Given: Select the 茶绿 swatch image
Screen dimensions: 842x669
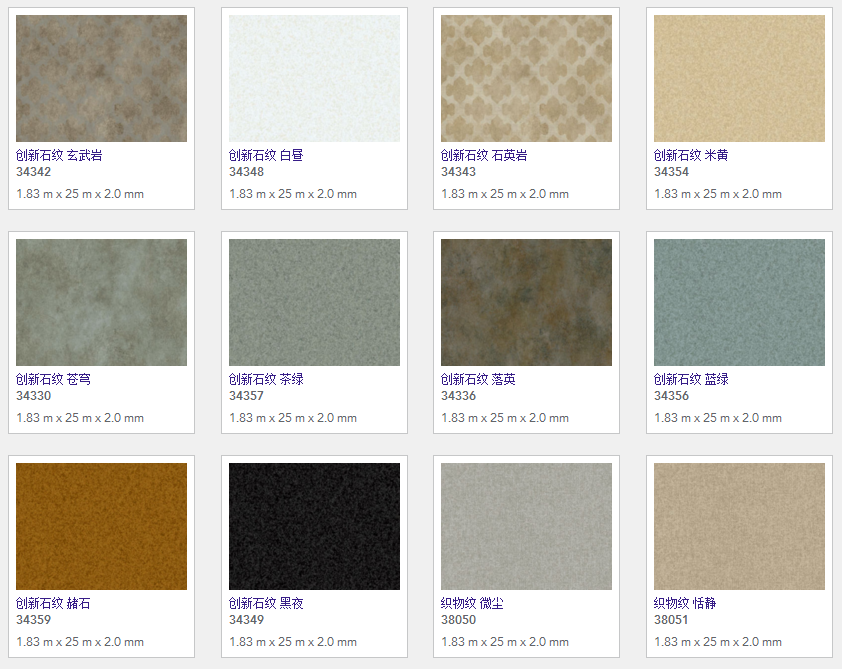Looking at the screenshot, I should coord(314,302).
